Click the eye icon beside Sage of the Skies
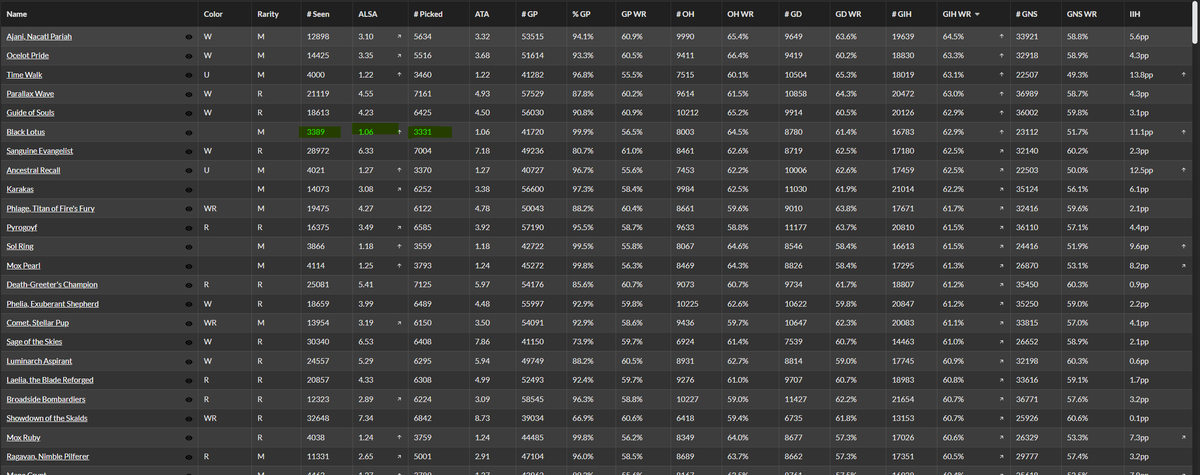The height and width of the screenshot is (475, 1200). point(189,341)
